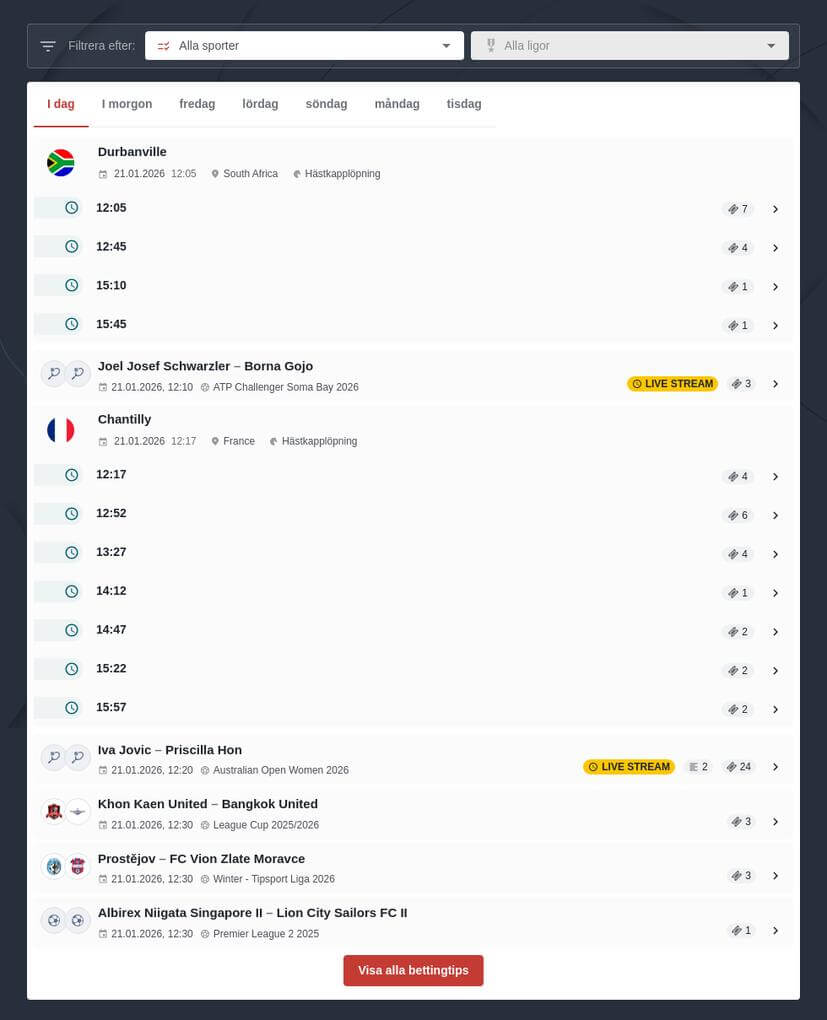827x1020 pixels.
Task: Click the 'Visa alla bettingtips' button
Action: (413, 970)
